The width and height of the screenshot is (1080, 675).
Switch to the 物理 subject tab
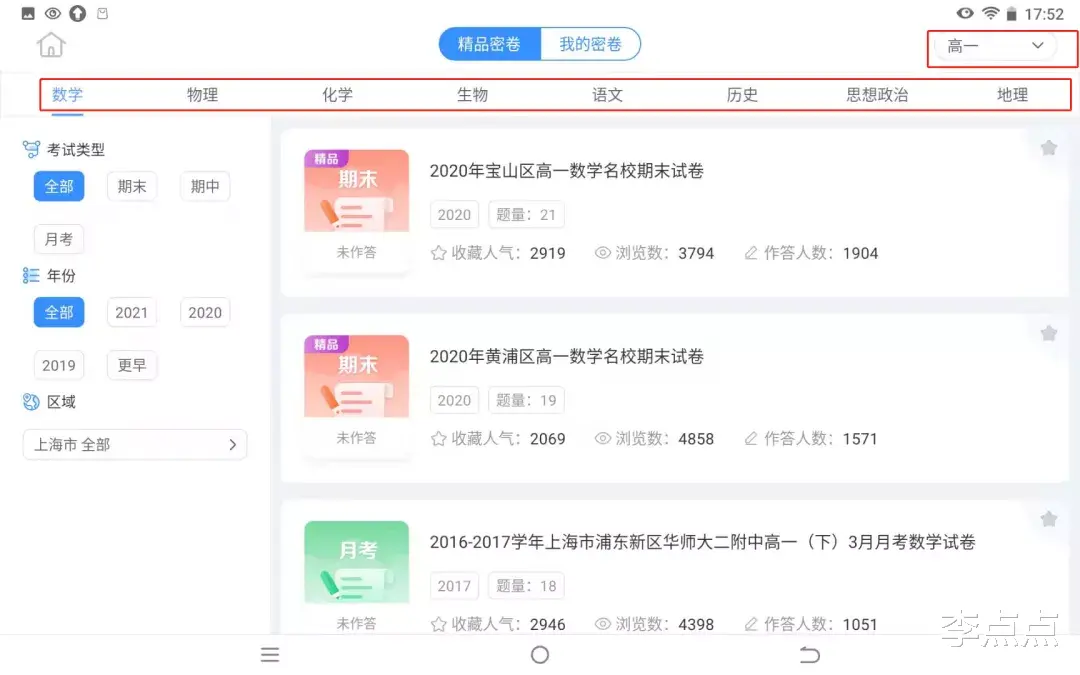pyautogui.click(x=202, y=95)
